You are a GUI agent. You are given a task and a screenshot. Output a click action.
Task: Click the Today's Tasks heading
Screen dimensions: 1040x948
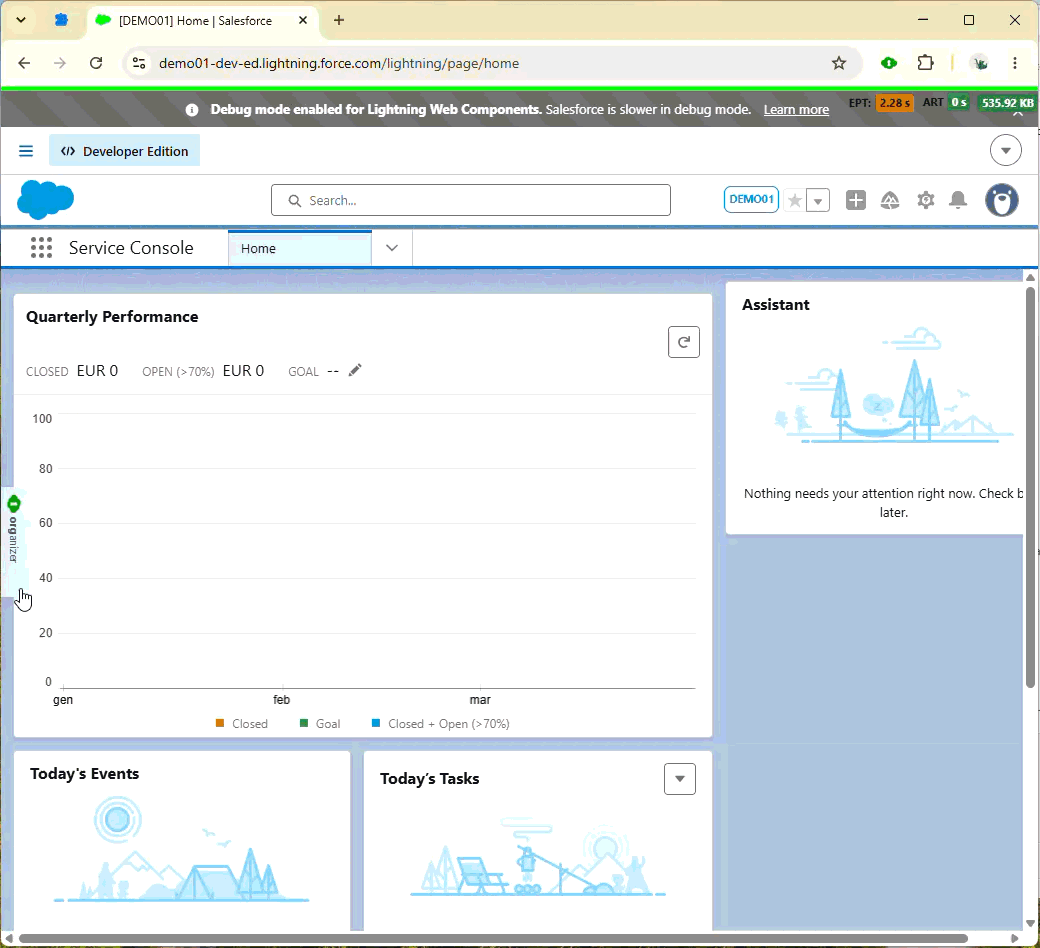click(x=429, y=779)
